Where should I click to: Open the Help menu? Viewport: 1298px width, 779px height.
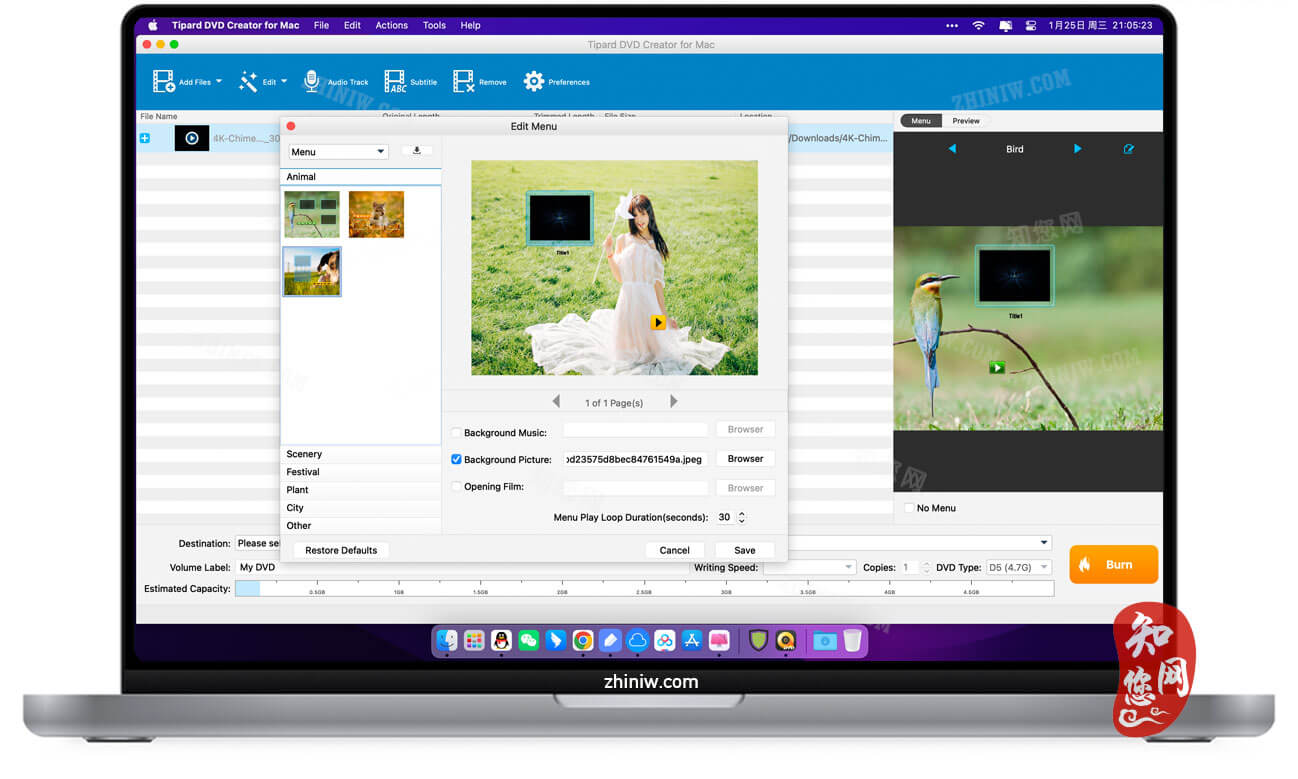(x=470, y=25)
